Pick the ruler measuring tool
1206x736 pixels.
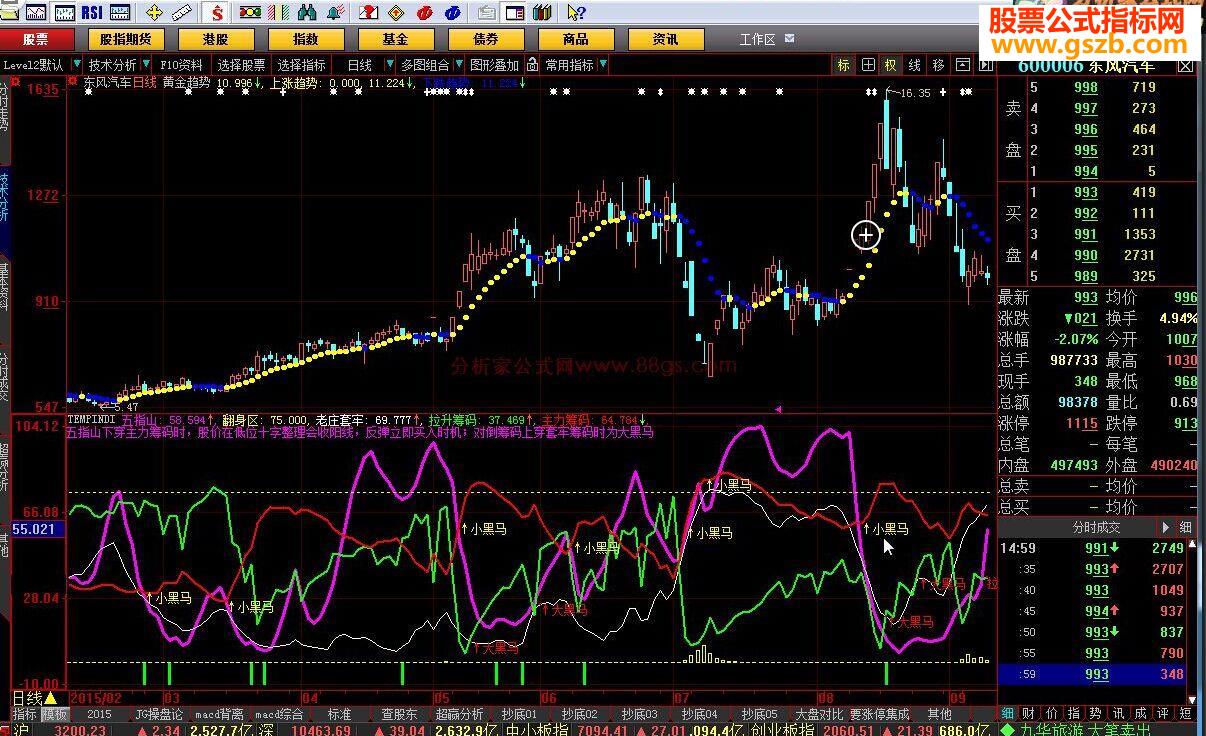(182, 13)
